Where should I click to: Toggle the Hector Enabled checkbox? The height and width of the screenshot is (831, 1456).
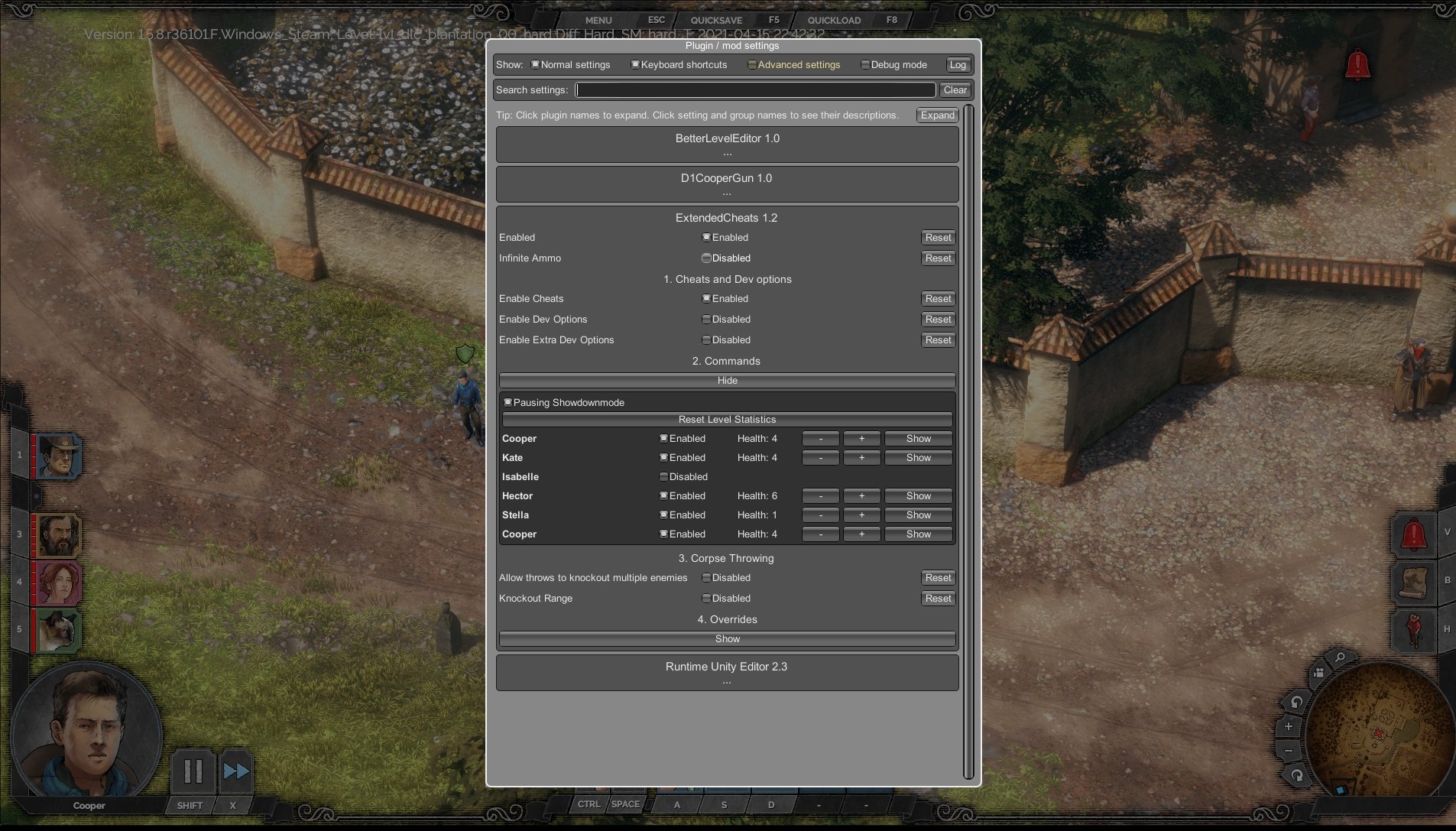pyautogui.click(x=663, y=496)
